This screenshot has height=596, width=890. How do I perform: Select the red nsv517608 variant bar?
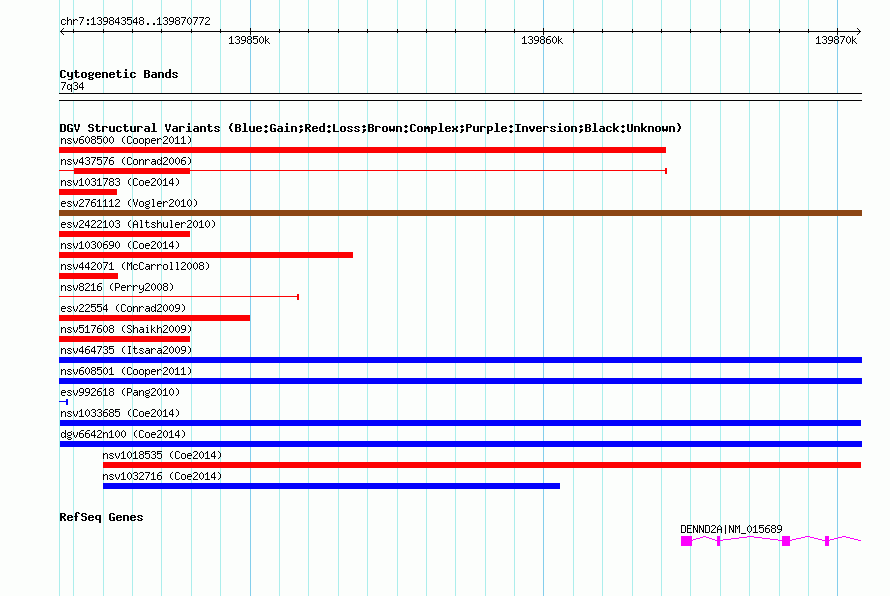(124, 339)
